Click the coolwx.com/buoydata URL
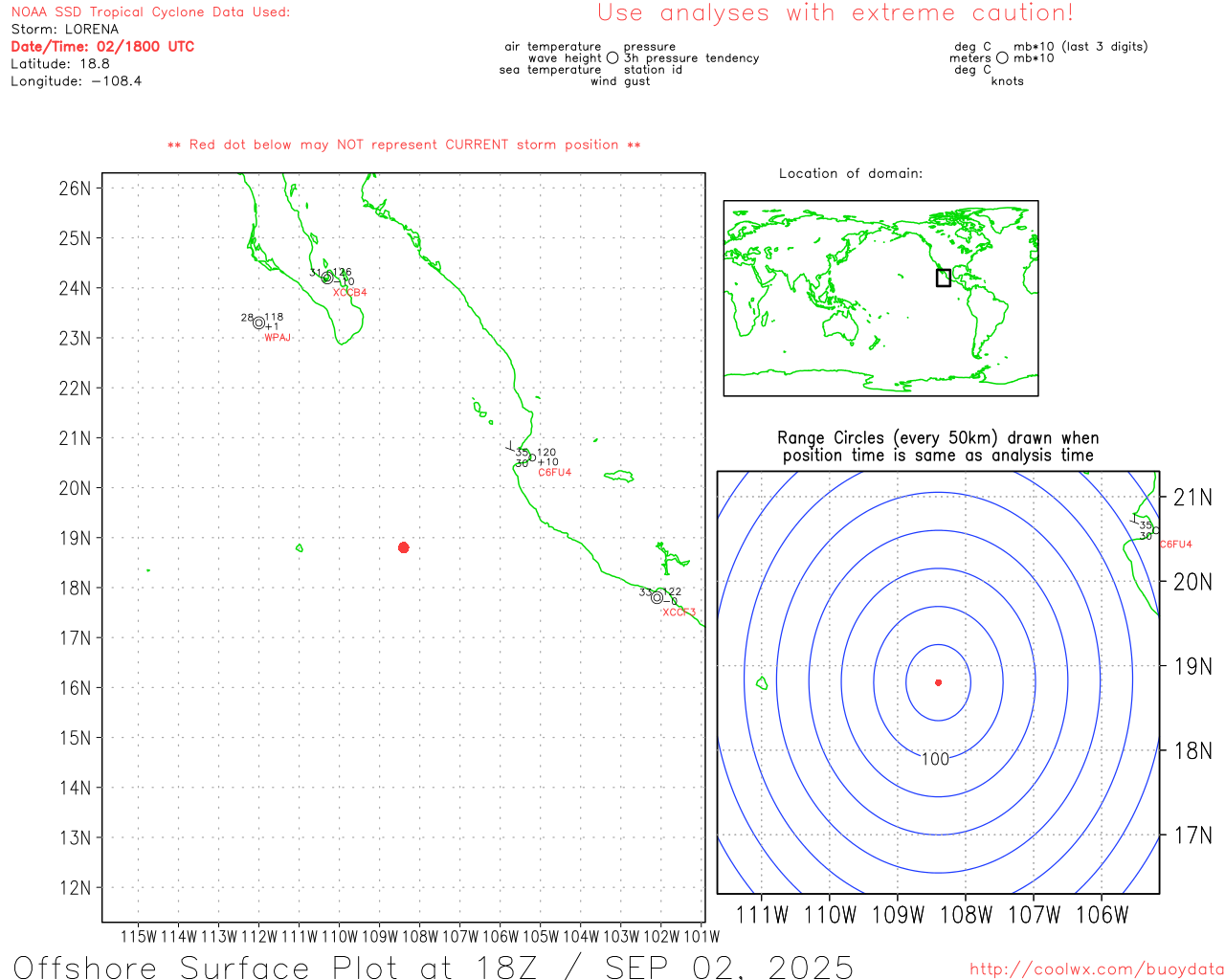Viewport: 1225px width, 980px height. click(x=1096, y=969)
